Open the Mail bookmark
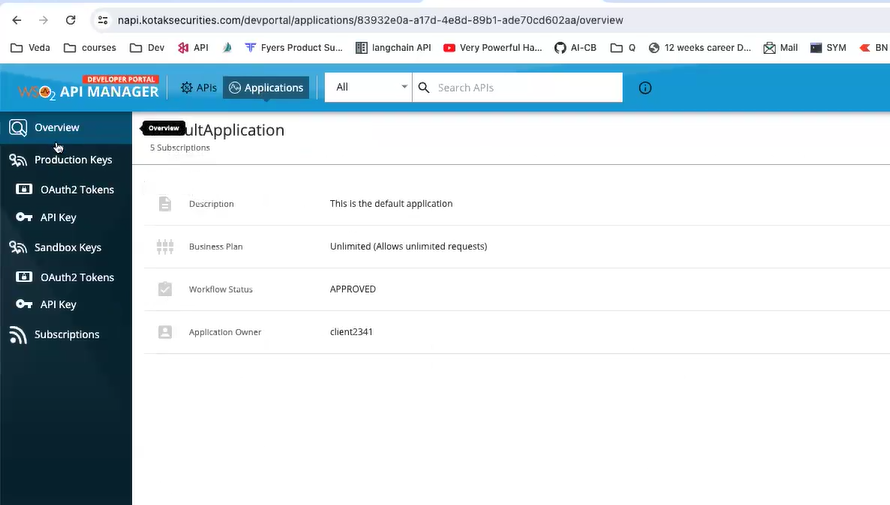 780,48
